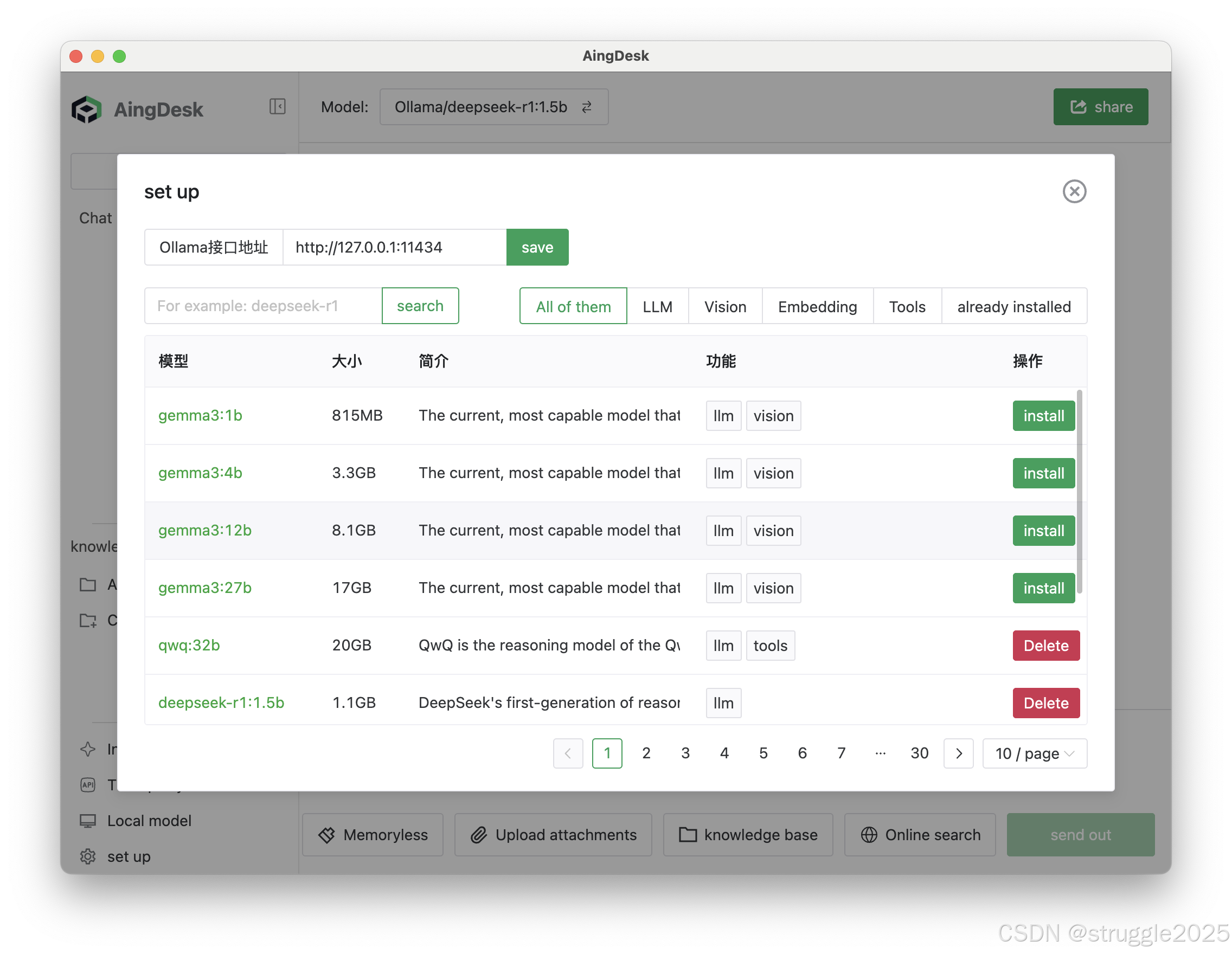Toggle the Memoryless mode button
The image size is (1232, 954).
pos(373,834)
